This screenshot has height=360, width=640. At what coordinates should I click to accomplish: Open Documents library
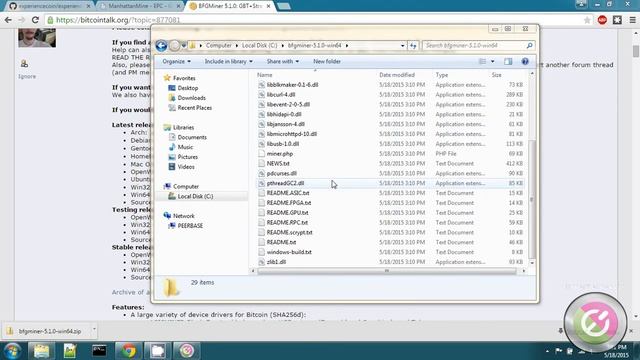point(192,137)
